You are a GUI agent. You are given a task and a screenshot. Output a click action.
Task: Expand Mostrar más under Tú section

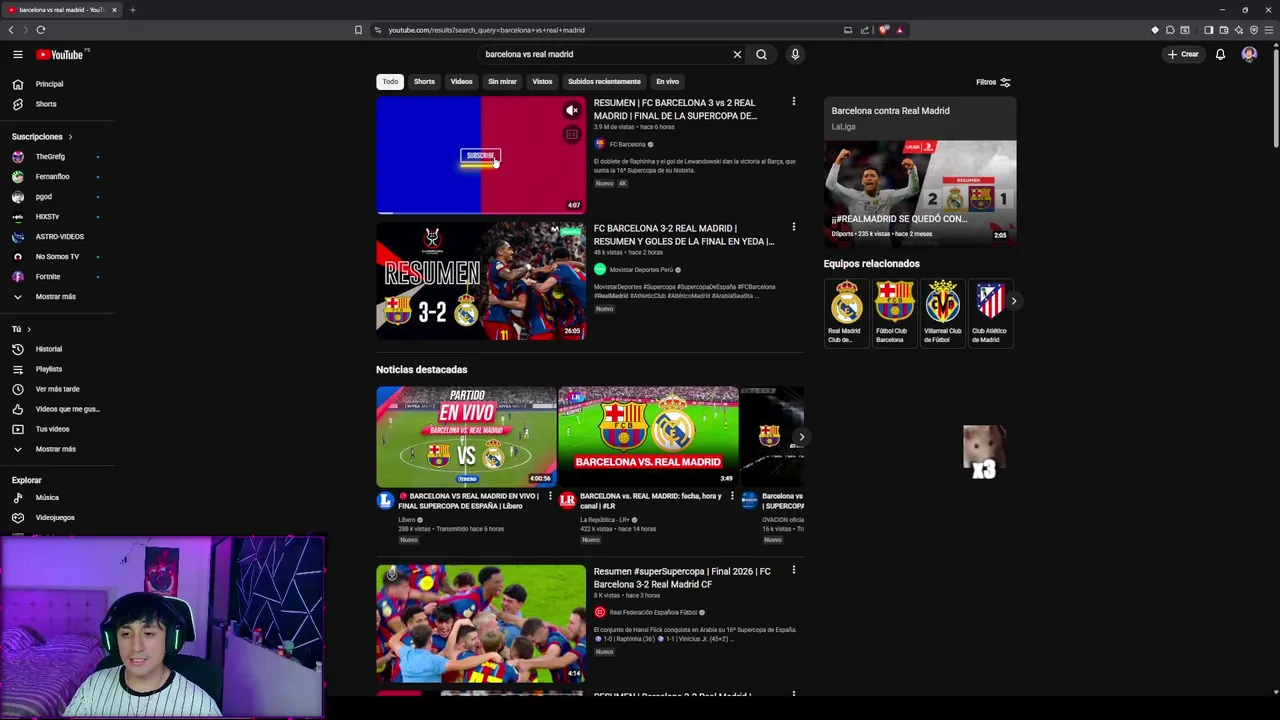55,449
